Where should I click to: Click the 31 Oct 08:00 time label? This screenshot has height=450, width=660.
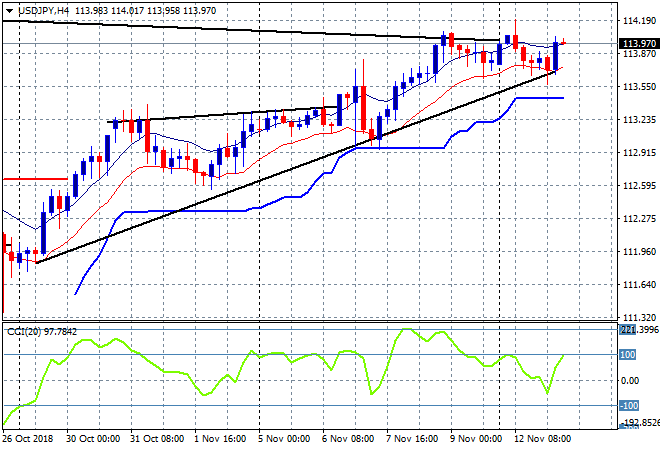pyautogui.click(x=157, y=439)
